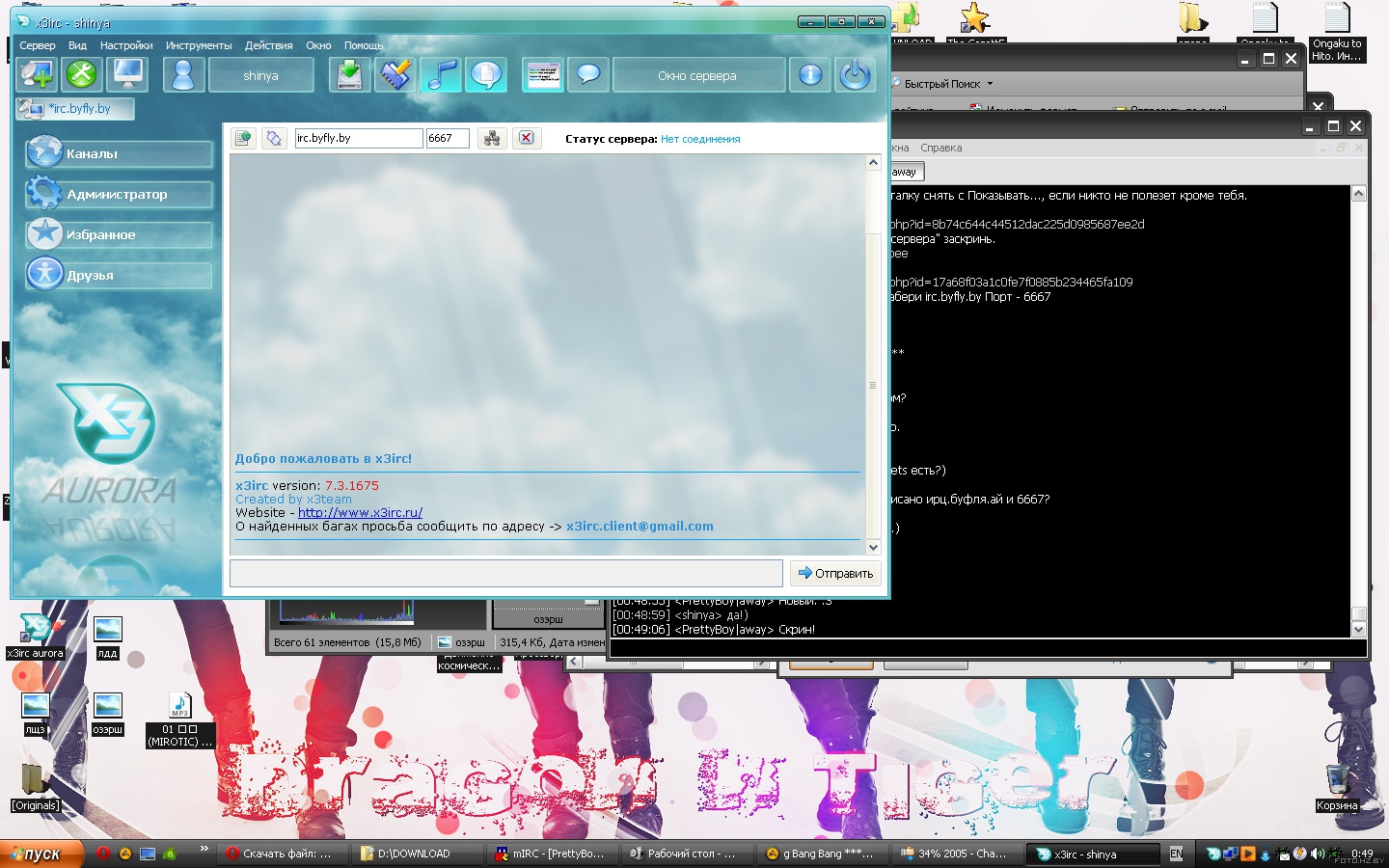The height and width of the screenshot is (868, 1389).
Task: Click the chat log window icon
Action: (x=543, y=74)
